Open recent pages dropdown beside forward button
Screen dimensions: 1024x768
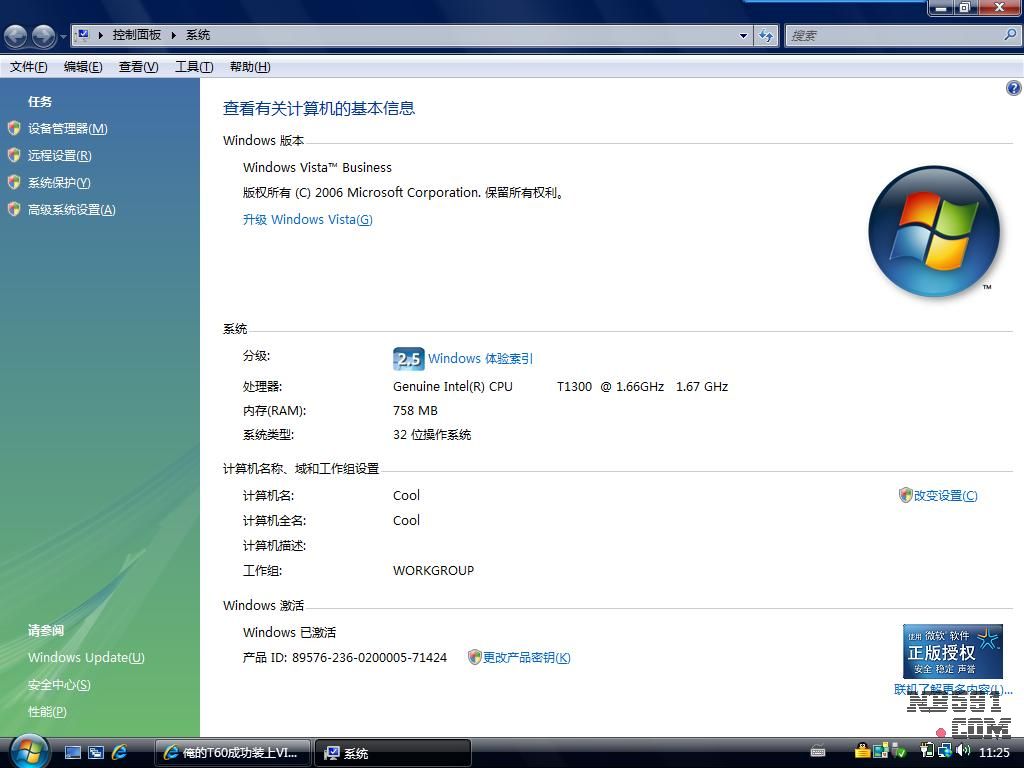pos(63,37)
